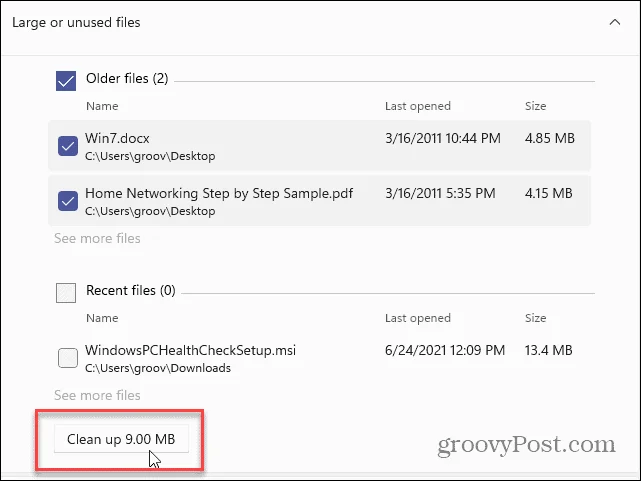Image resolution: width=641 pixels, height=482 pixels.
Task: Click See more files under Older files
Action: click(97, 238)
